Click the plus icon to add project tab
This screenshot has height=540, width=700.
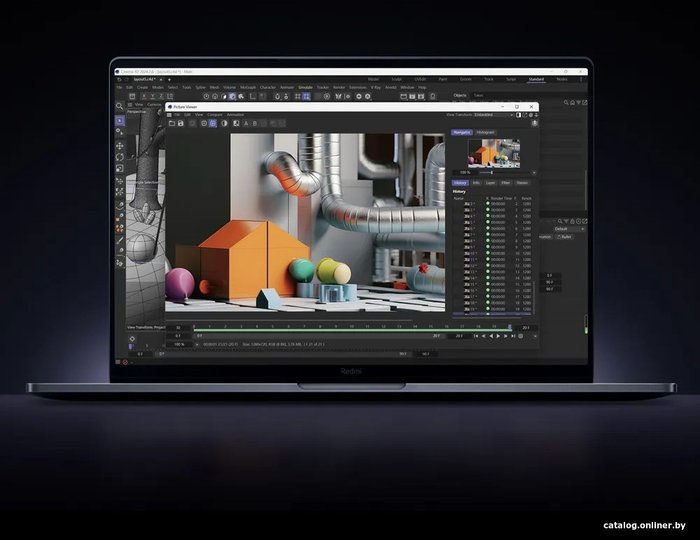tap(169, 79)
